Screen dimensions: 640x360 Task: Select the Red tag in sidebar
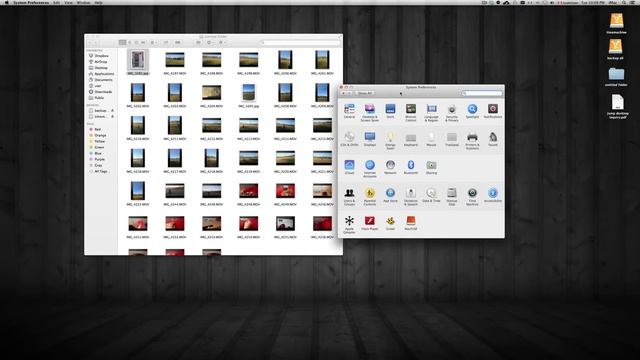click(x=95, y=129)
